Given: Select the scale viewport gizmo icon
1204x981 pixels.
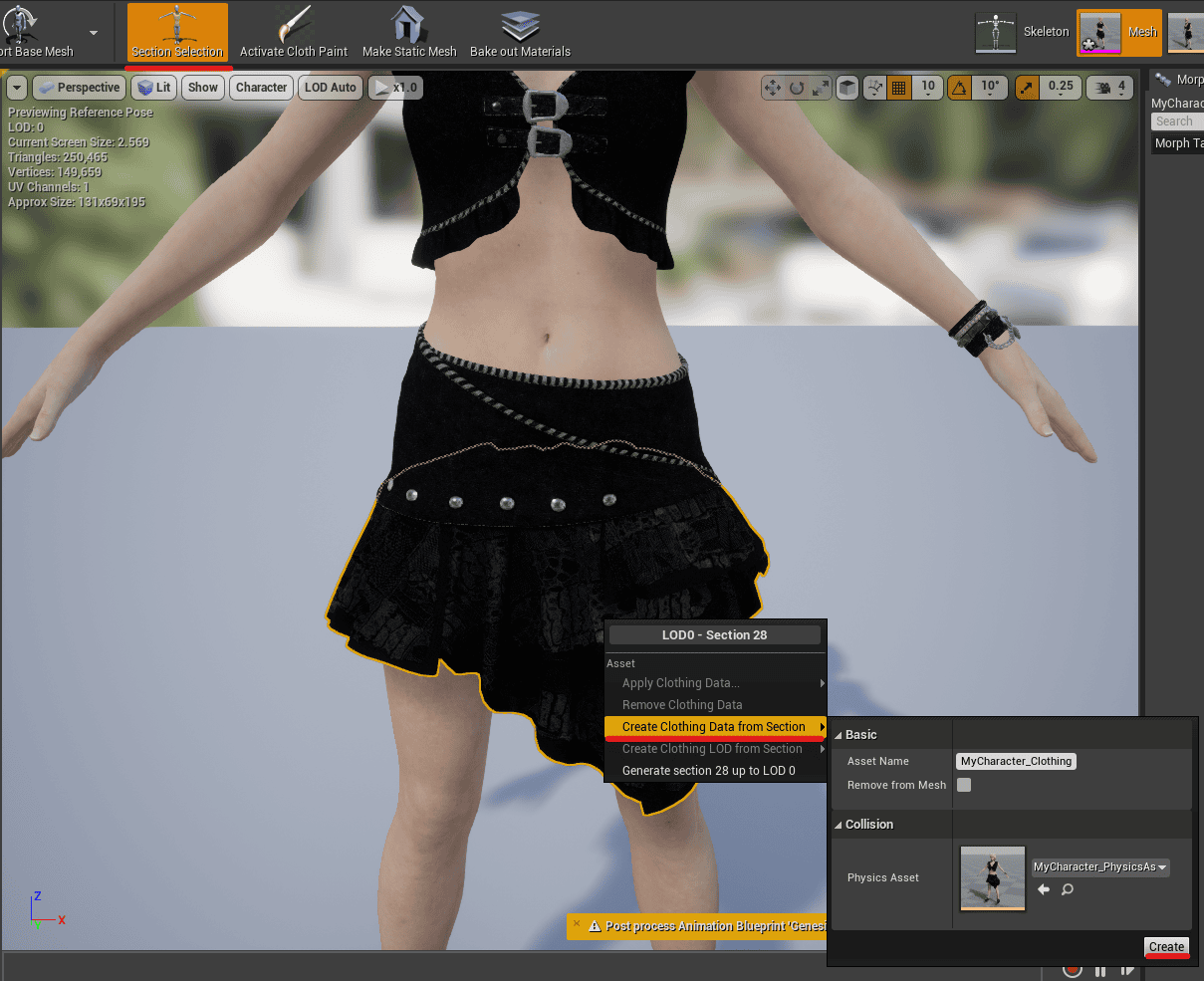Looking at the screenshot, I should coord(818,88).
